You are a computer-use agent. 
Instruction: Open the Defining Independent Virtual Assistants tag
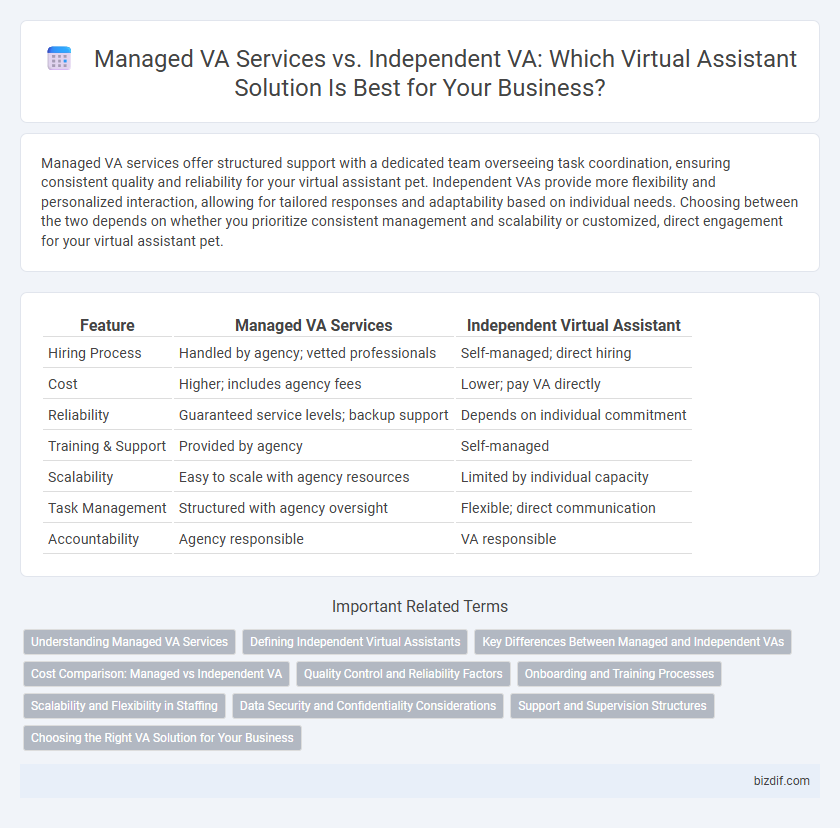coord(355,642)
